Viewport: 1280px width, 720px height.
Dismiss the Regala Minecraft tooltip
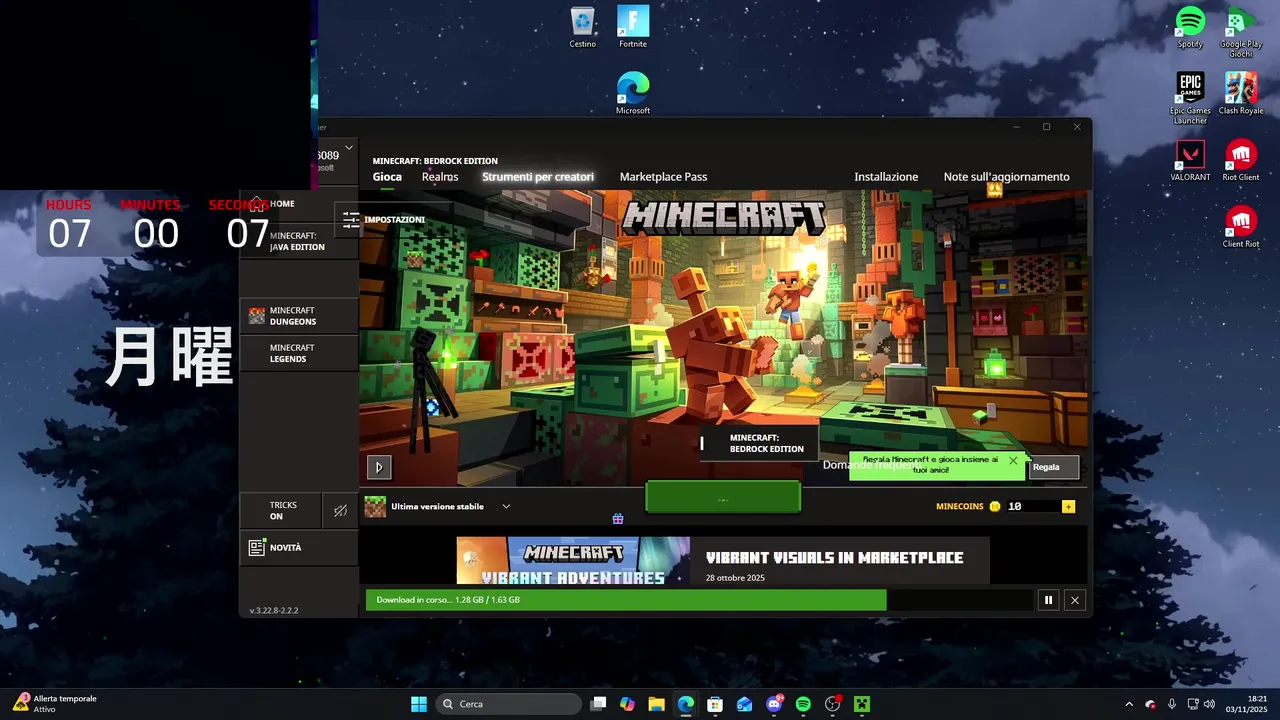(1013, 461)
